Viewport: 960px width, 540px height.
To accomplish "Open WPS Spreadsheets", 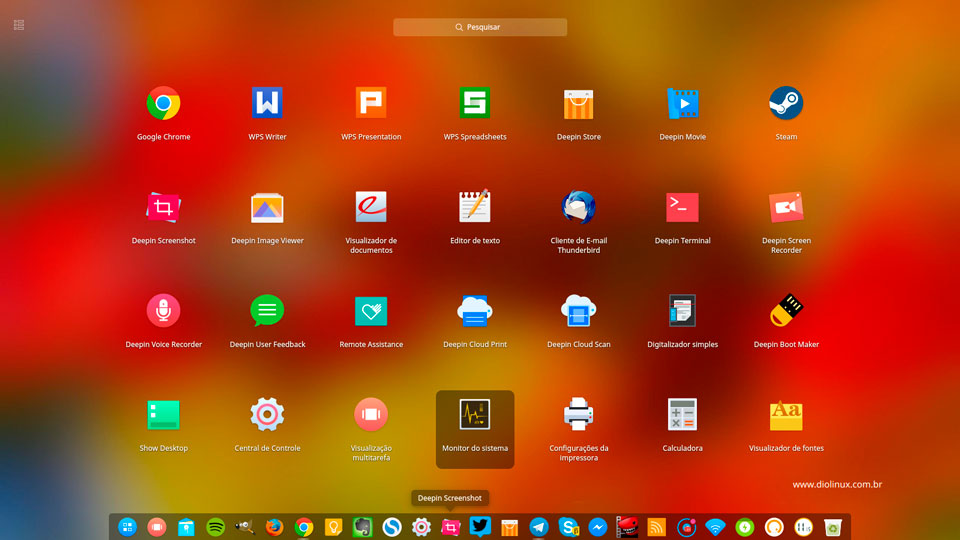I will point(475,103).
